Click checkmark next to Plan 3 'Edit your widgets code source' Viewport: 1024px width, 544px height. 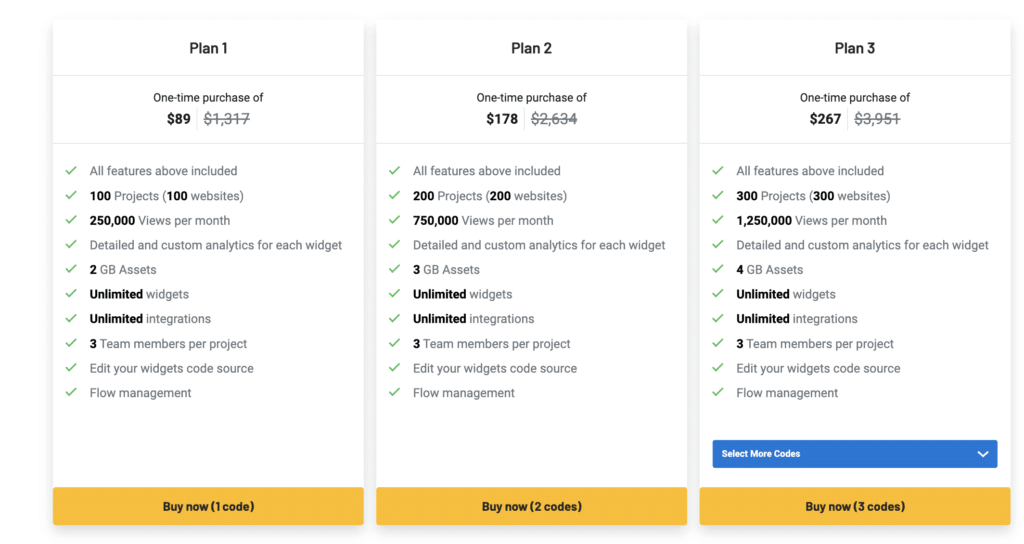click(x=718, y=368)
